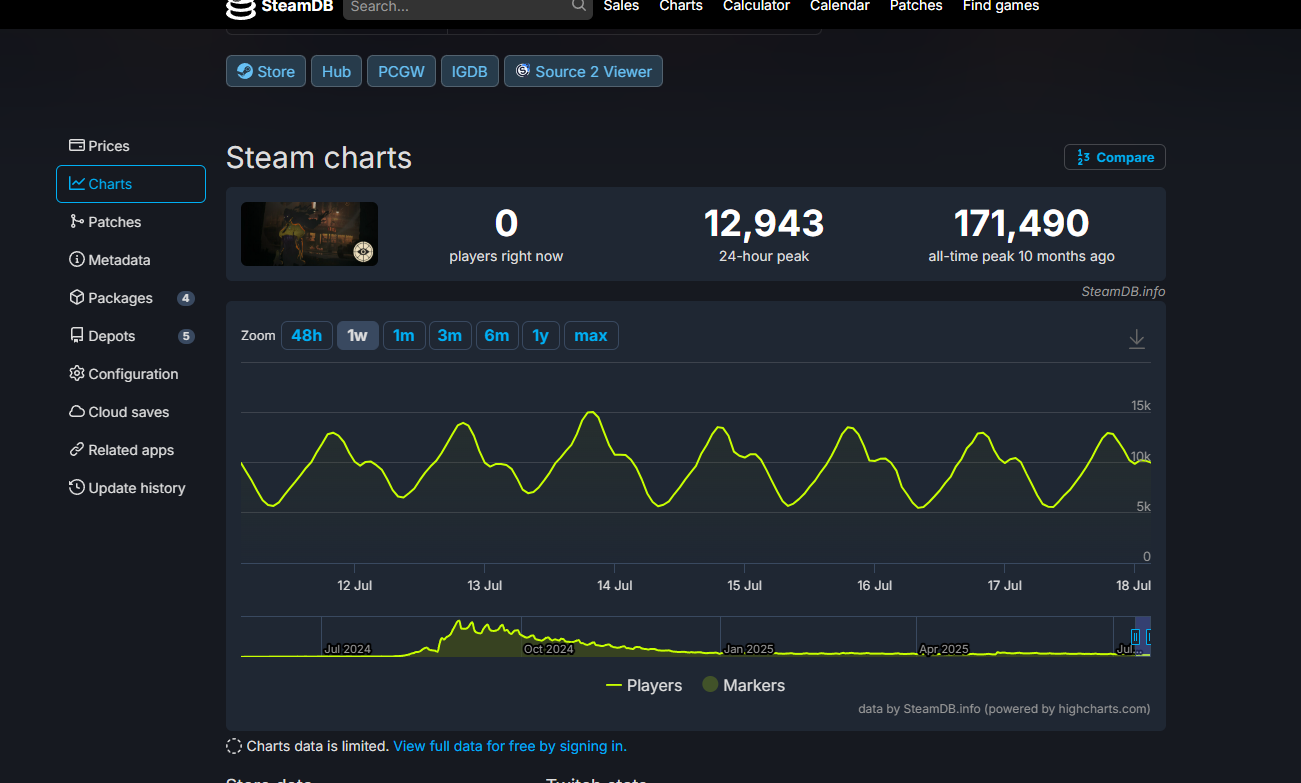Open Source 2 Viewer button
1301x783 pixels.
tap(583, 71)
